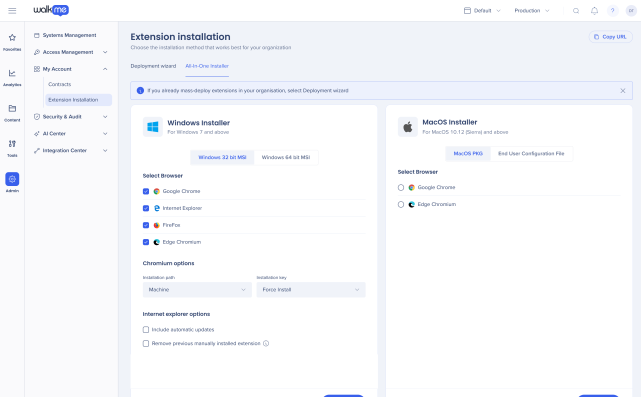Image resolution: width=641 pixels, height=397 pixels.
Task: Select Edge Chromium radio under MacOS Installer
Action: (x=401, y=204)
